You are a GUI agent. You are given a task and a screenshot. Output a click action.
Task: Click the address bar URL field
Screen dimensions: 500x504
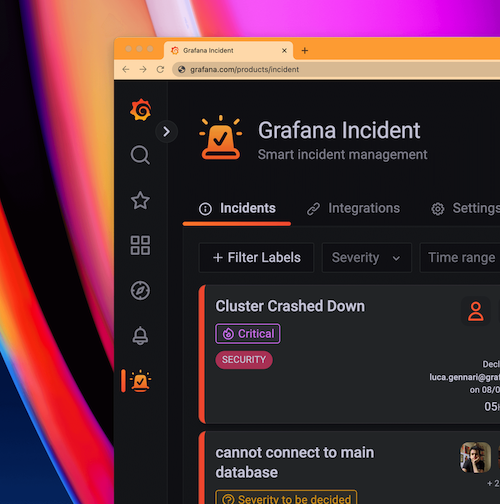(336, 69)
